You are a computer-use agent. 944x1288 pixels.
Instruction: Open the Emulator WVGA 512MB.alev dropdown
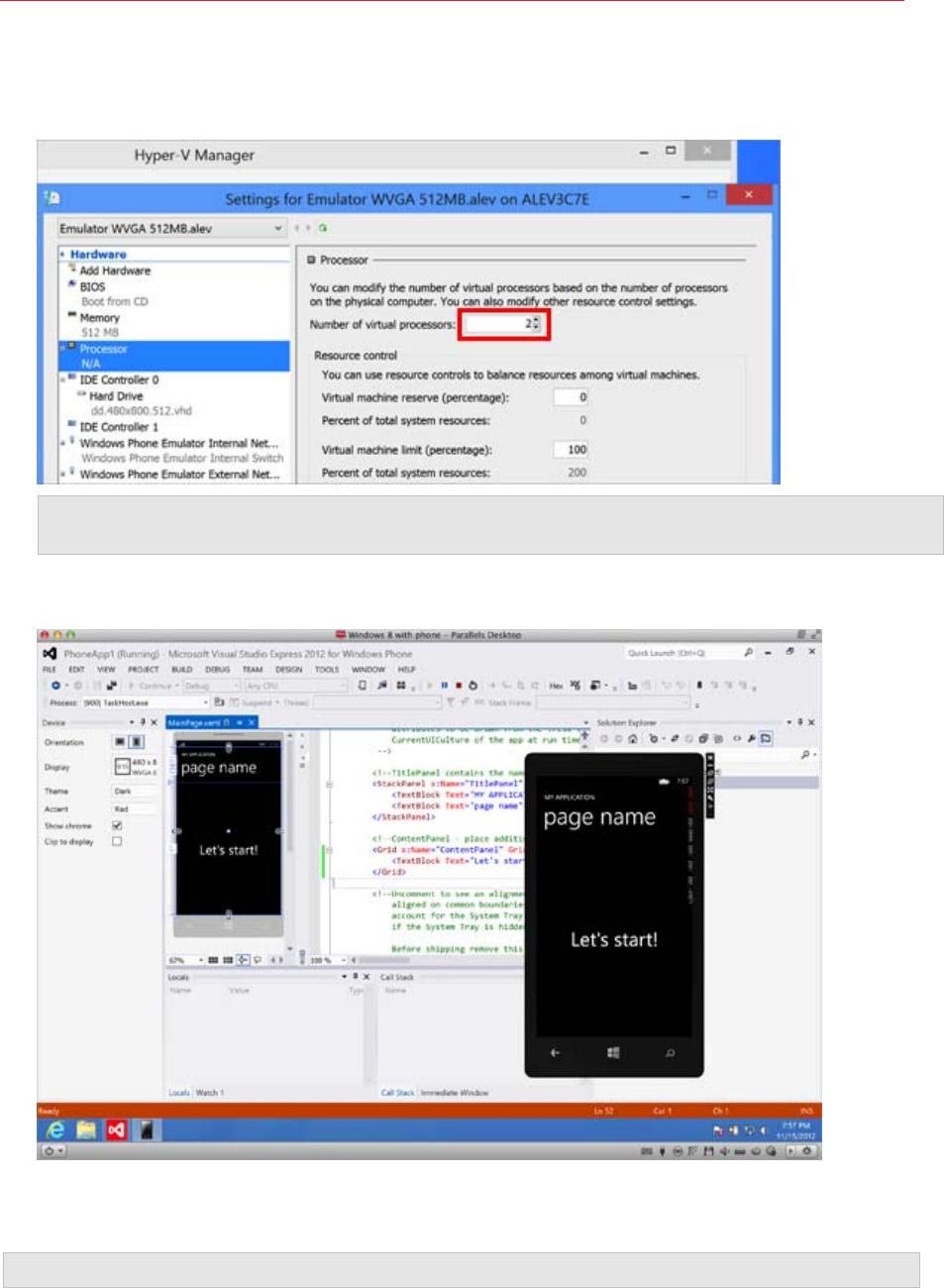[171, 228]
